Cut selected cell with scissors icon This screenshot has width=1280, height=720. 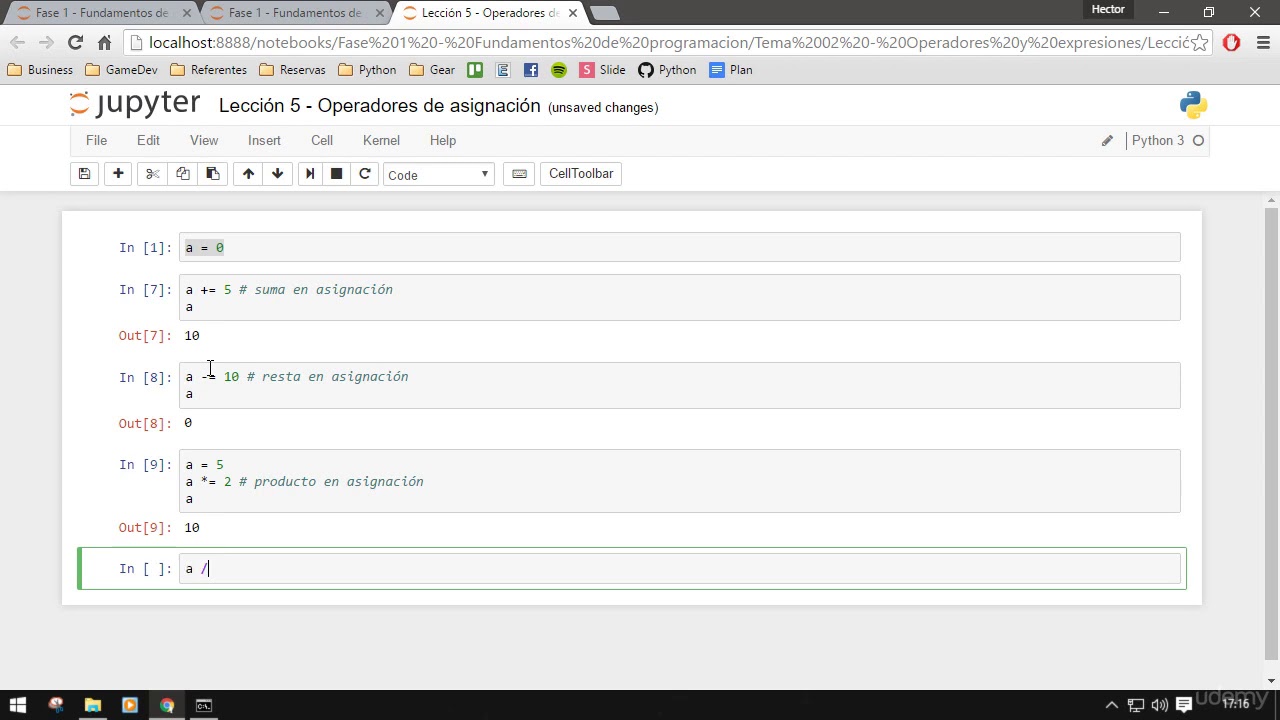click(x=152, y=174)
